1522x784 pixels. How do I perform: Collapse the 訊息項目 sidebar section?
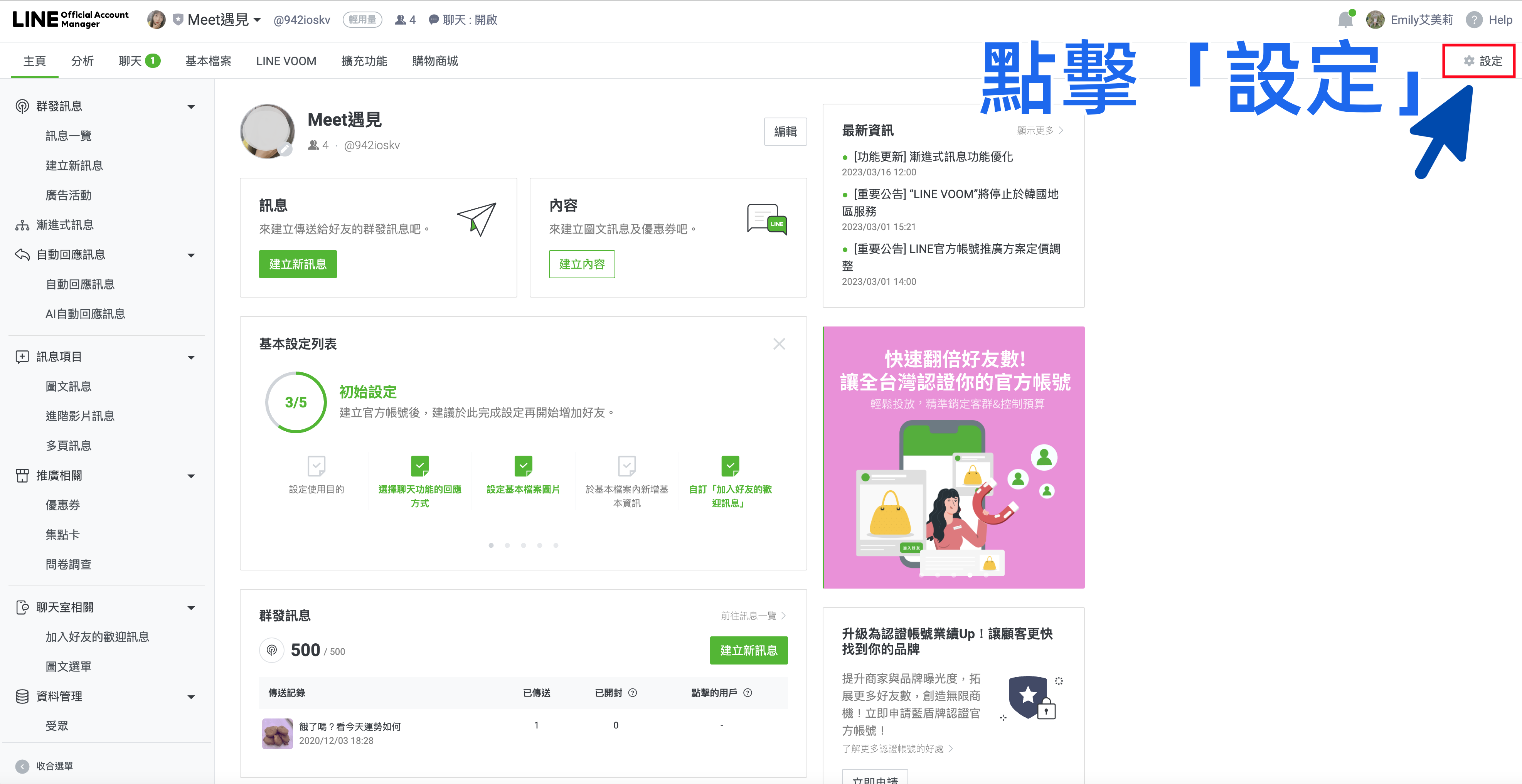coord(191,357)
